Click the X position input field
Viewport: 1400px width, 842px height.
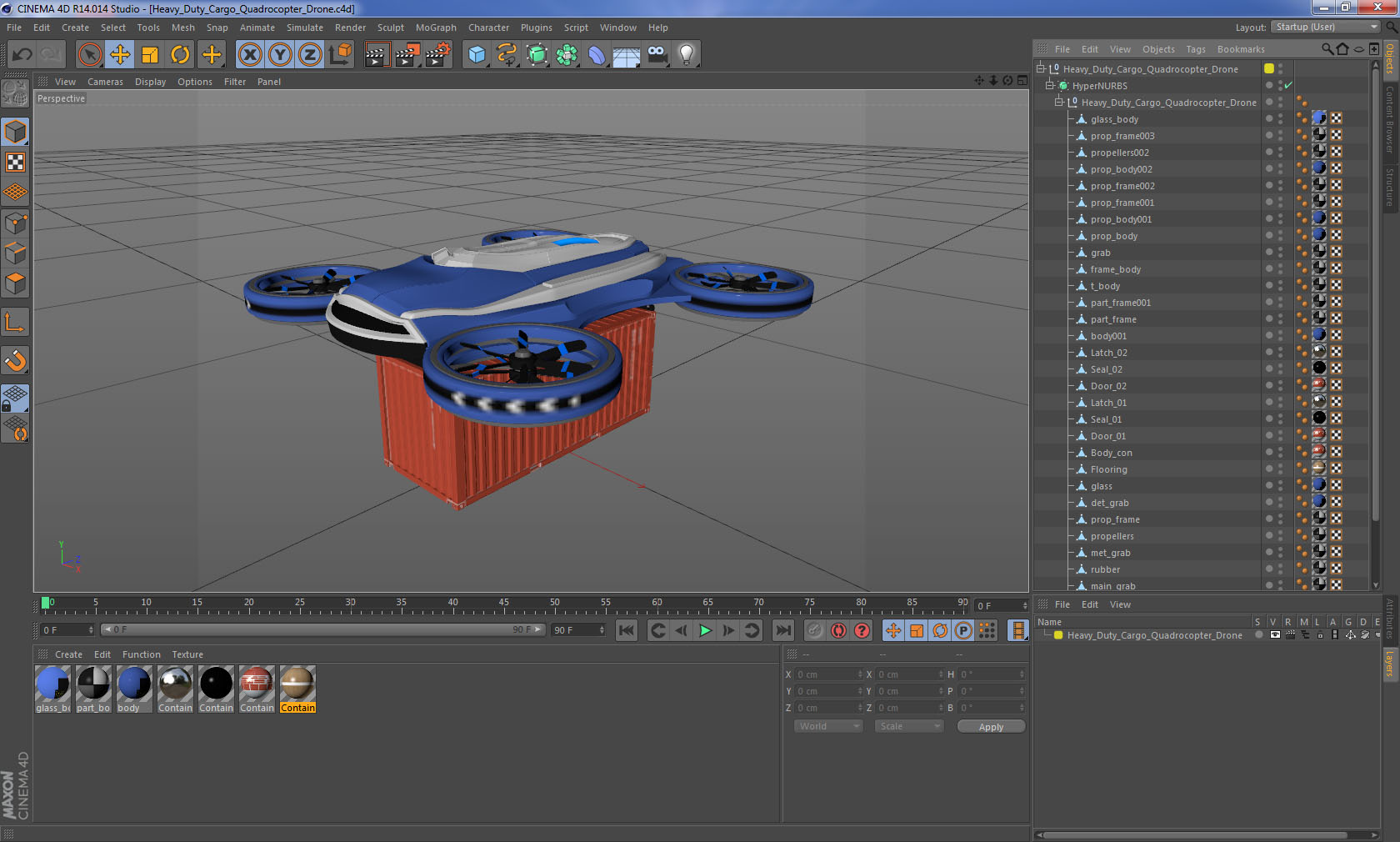[828, 674]
